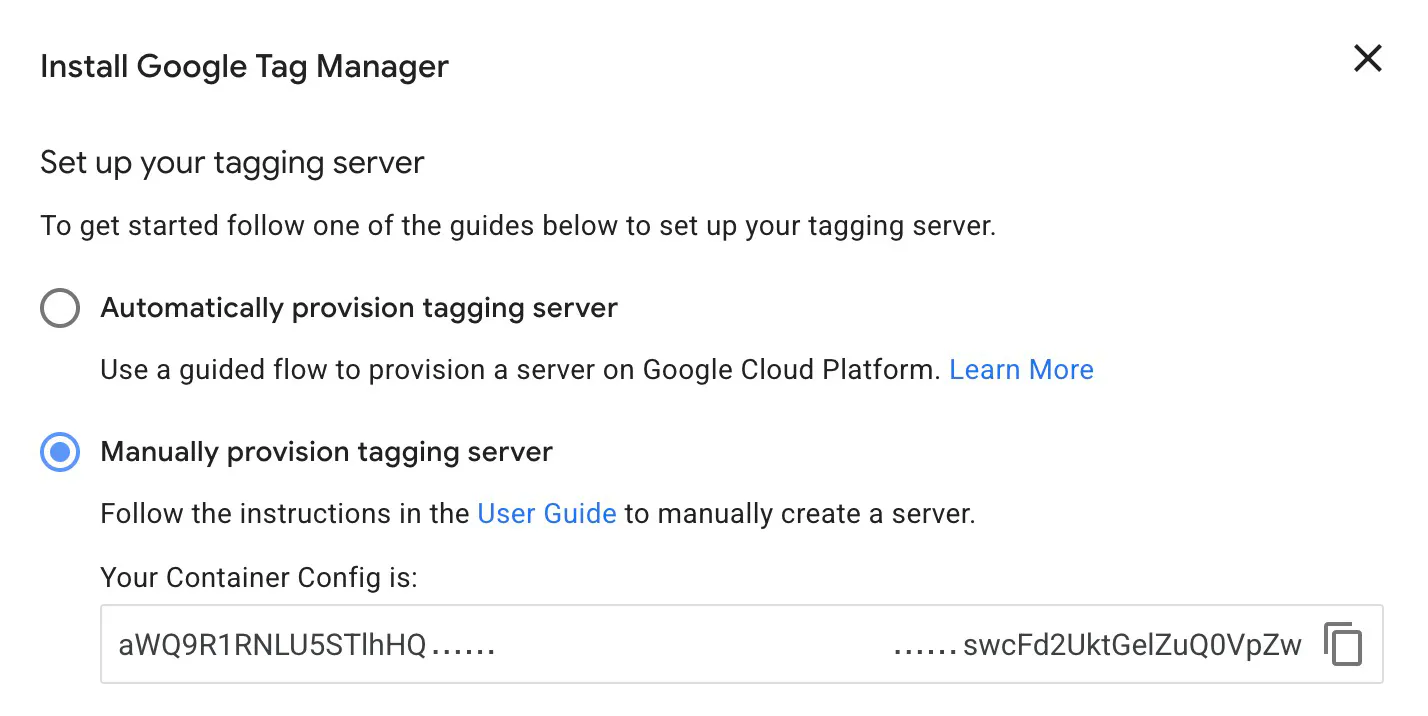
Task: Click the 'Automatically provision tagging server' label
Action: [x=359, y=308]
